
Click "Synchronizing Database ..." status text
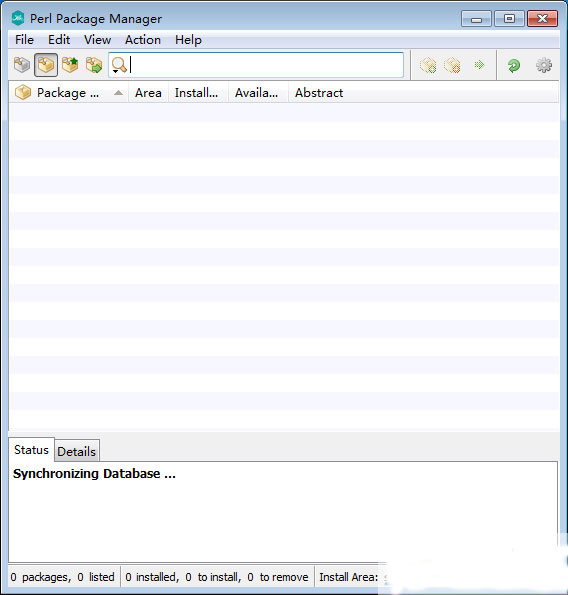tap(94, 473)
